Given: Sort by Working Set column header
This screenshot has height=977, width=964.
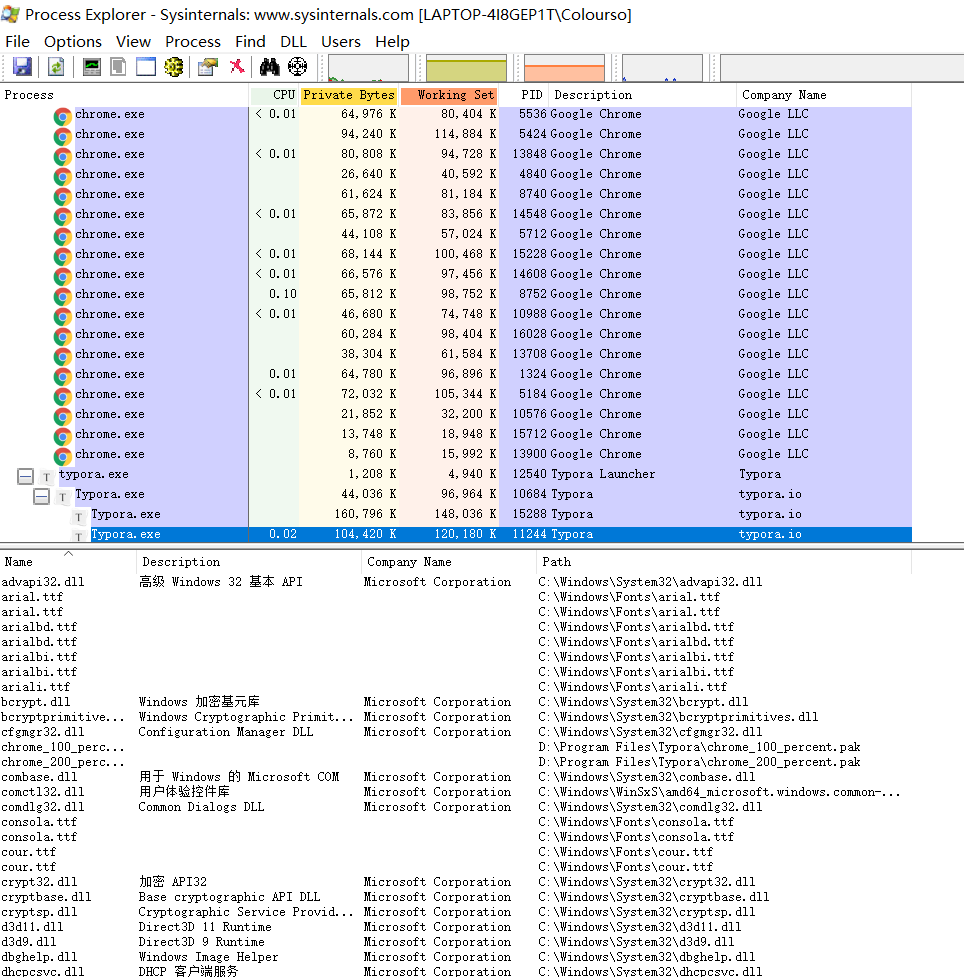Looking at the screenshot, I should pos(449,95).
